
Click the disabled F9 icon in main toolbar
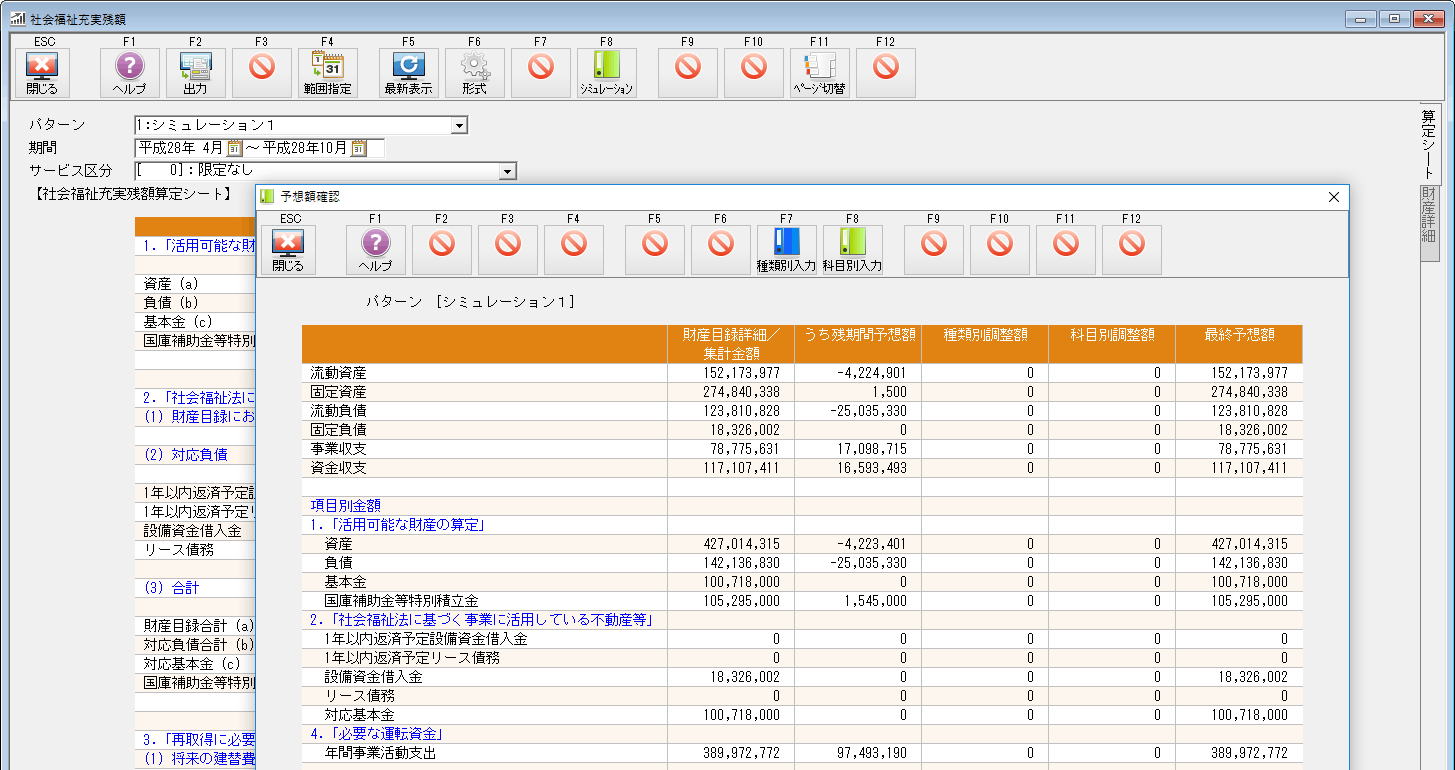tap(687, 72)
